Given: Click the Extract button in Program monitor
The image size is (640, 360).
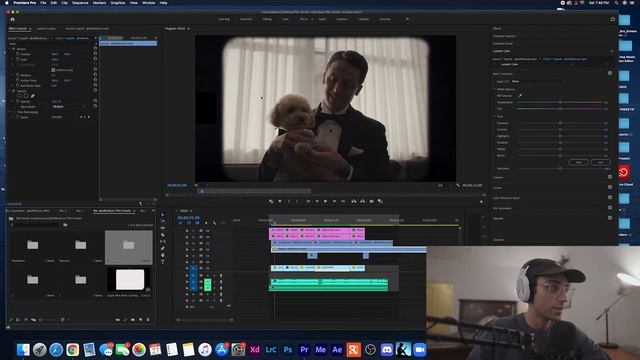Looking at the screenshot, I should [x=362, y=201].
